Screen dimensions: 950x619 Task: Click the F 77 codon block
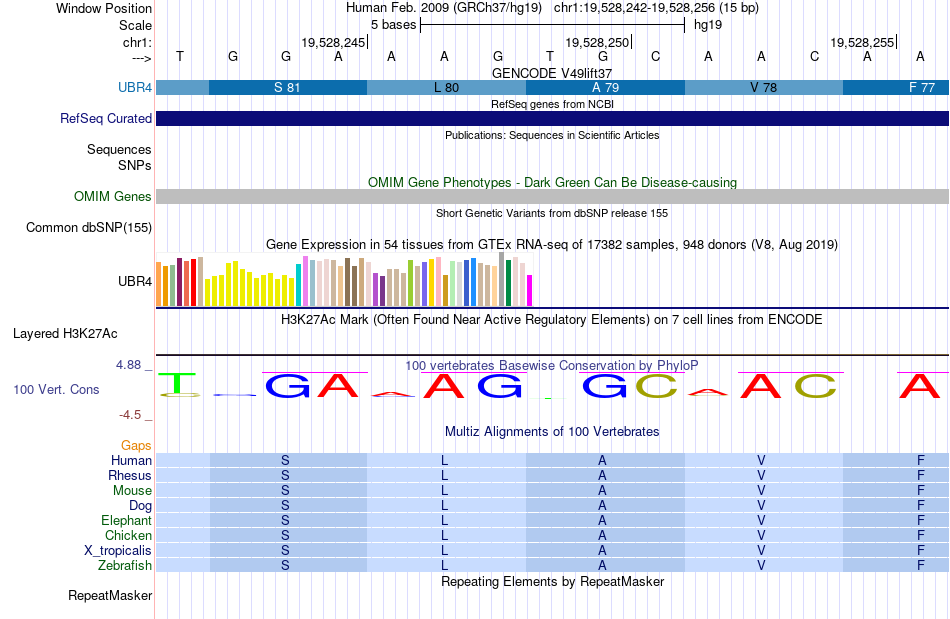tap(895, 87)
